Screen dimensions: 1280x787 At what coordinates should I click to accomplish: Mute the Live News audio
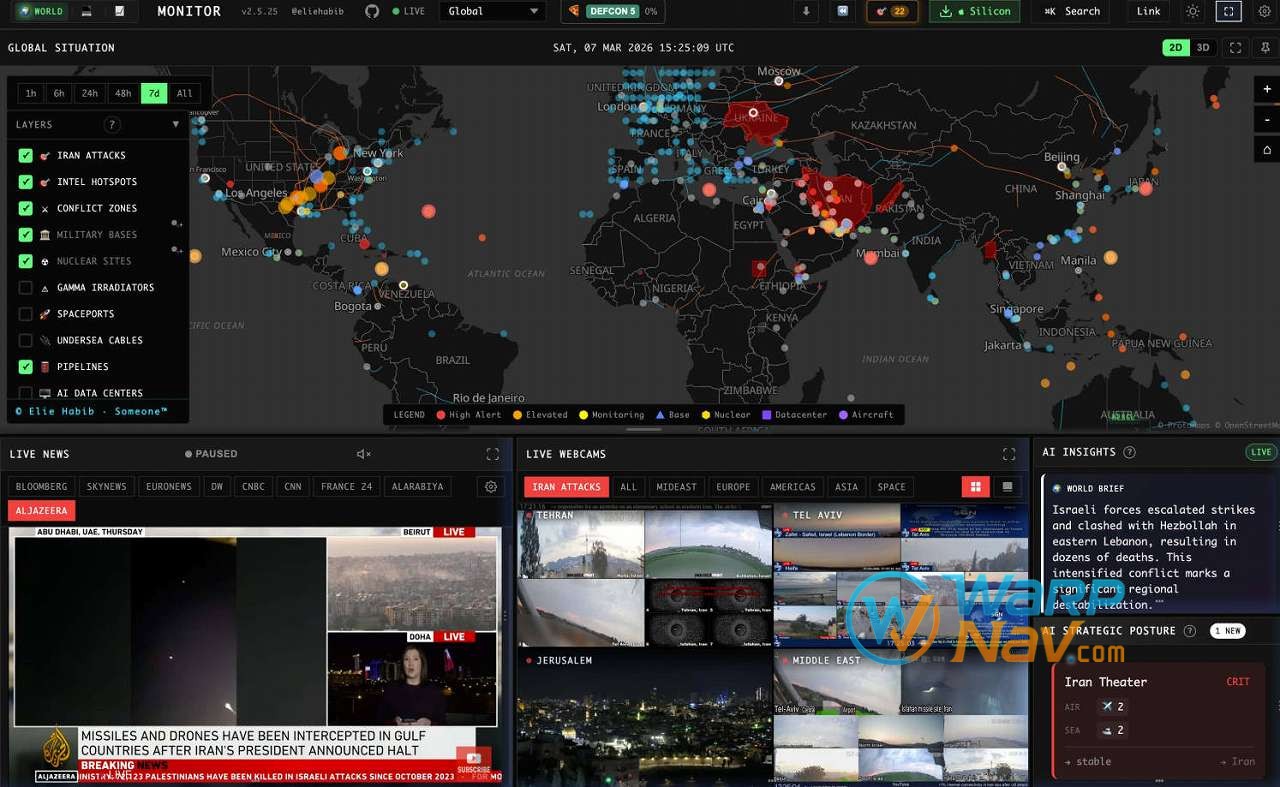click(x=361, y=453)
